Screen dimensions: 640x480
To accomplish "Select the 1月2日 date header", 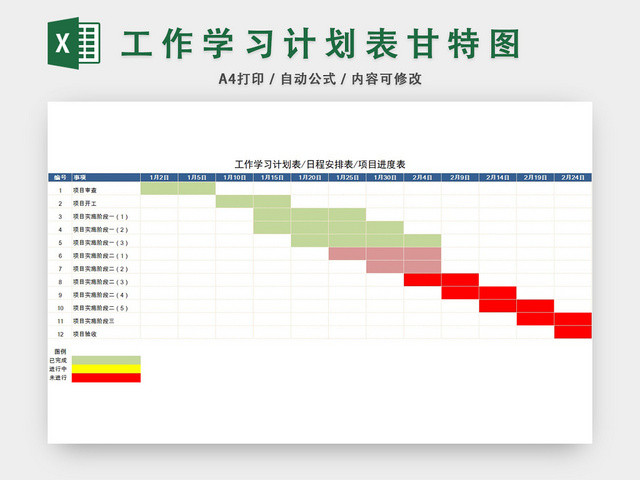I will (159, 178).
